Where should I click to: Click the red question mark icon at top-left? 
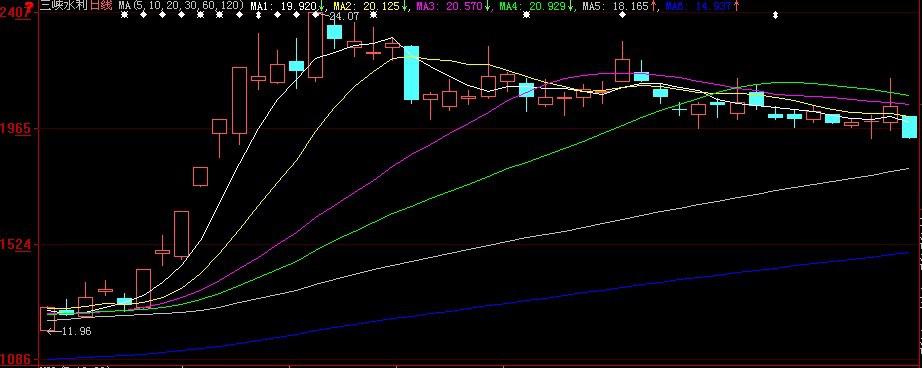(28, 5)
